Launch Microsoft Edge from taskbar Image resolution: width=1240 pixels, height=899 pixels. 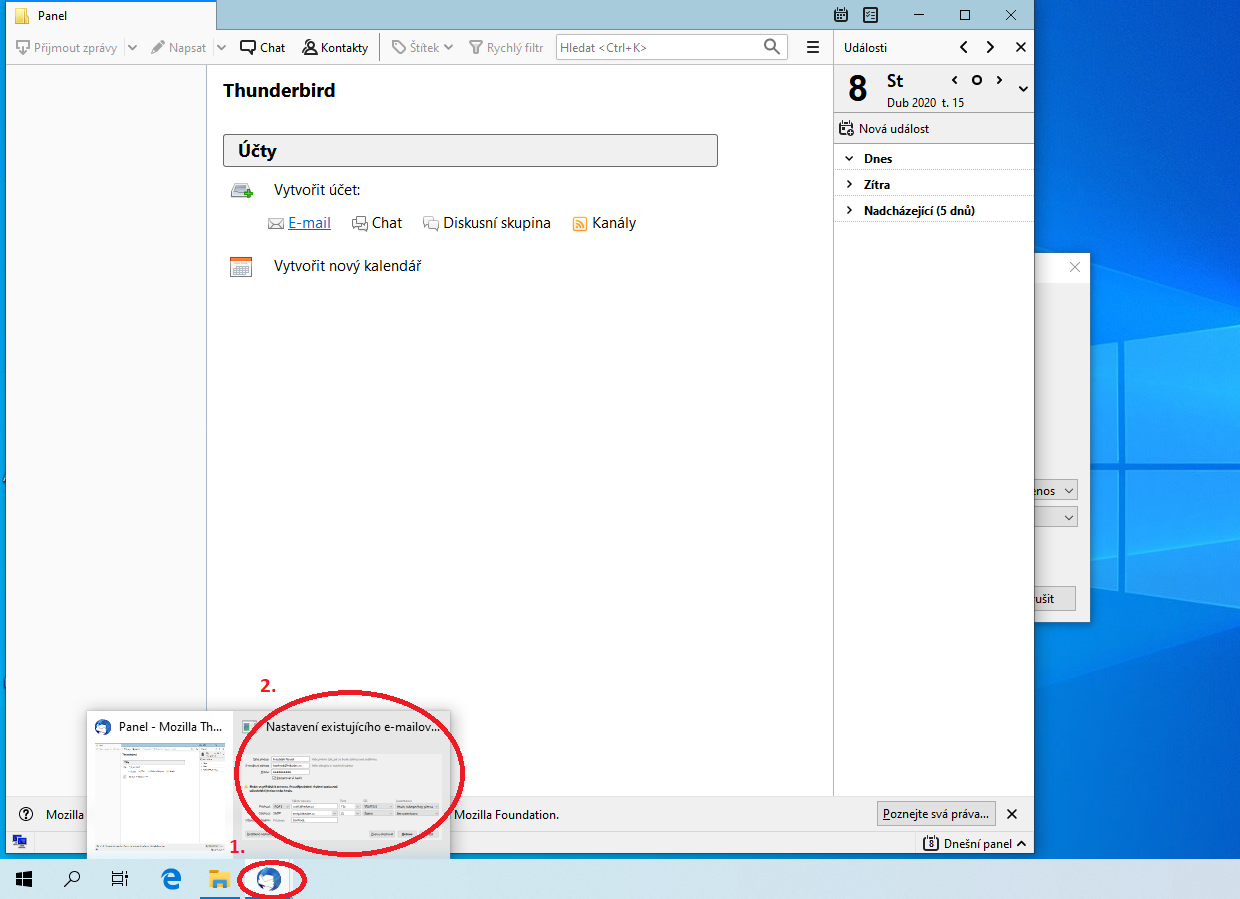pyautogui.click(x=171, y=879)
